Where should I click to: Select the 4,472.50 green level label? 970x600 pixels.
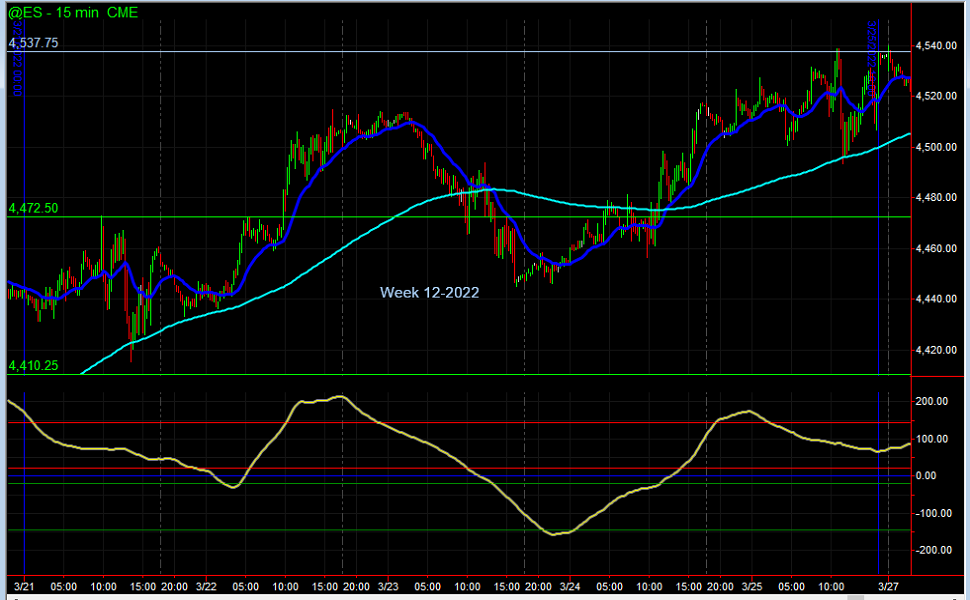pyautogui.click(x=33, y=208)
